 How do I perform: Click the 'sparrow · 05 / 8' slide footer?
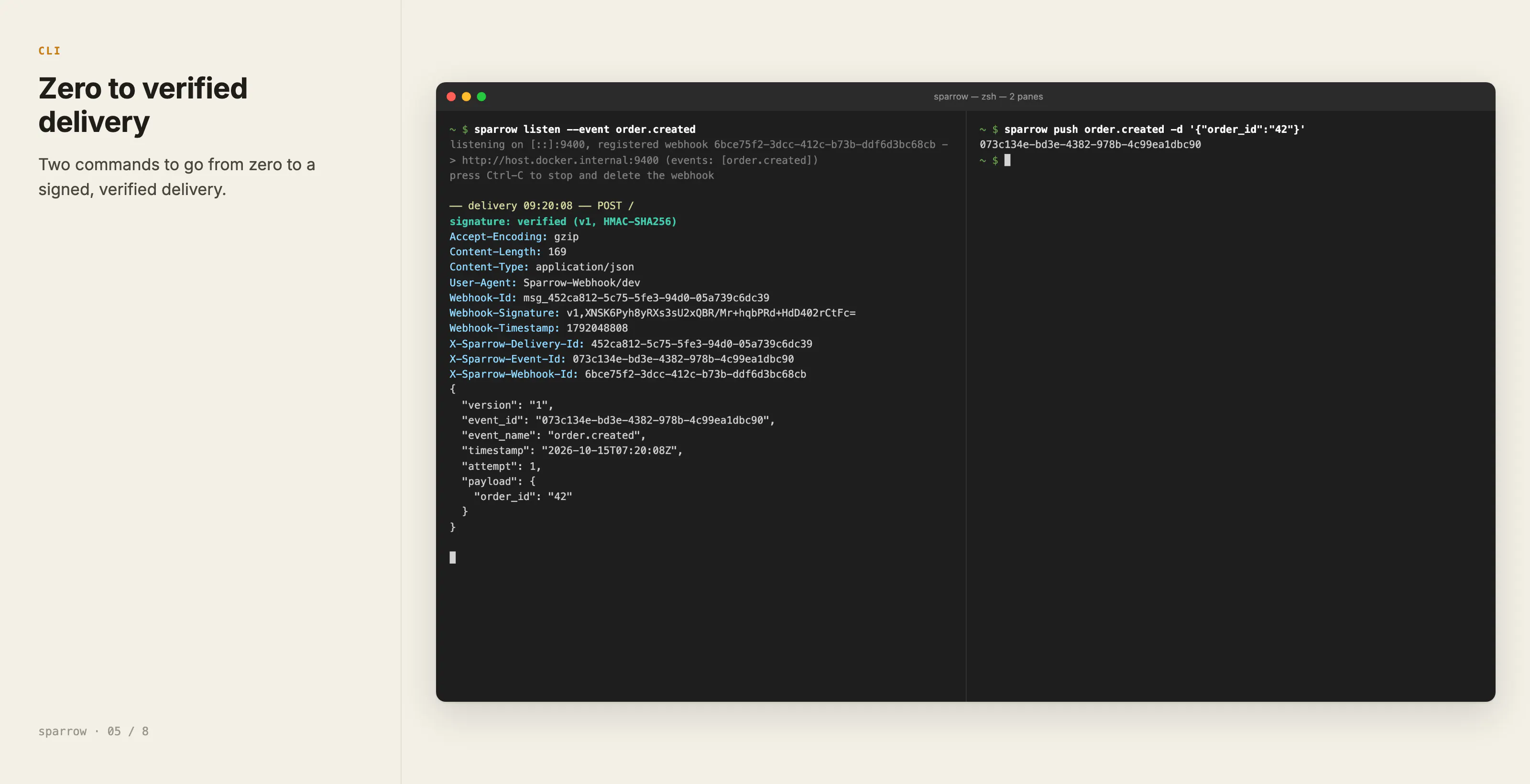[x=94, y=731]
